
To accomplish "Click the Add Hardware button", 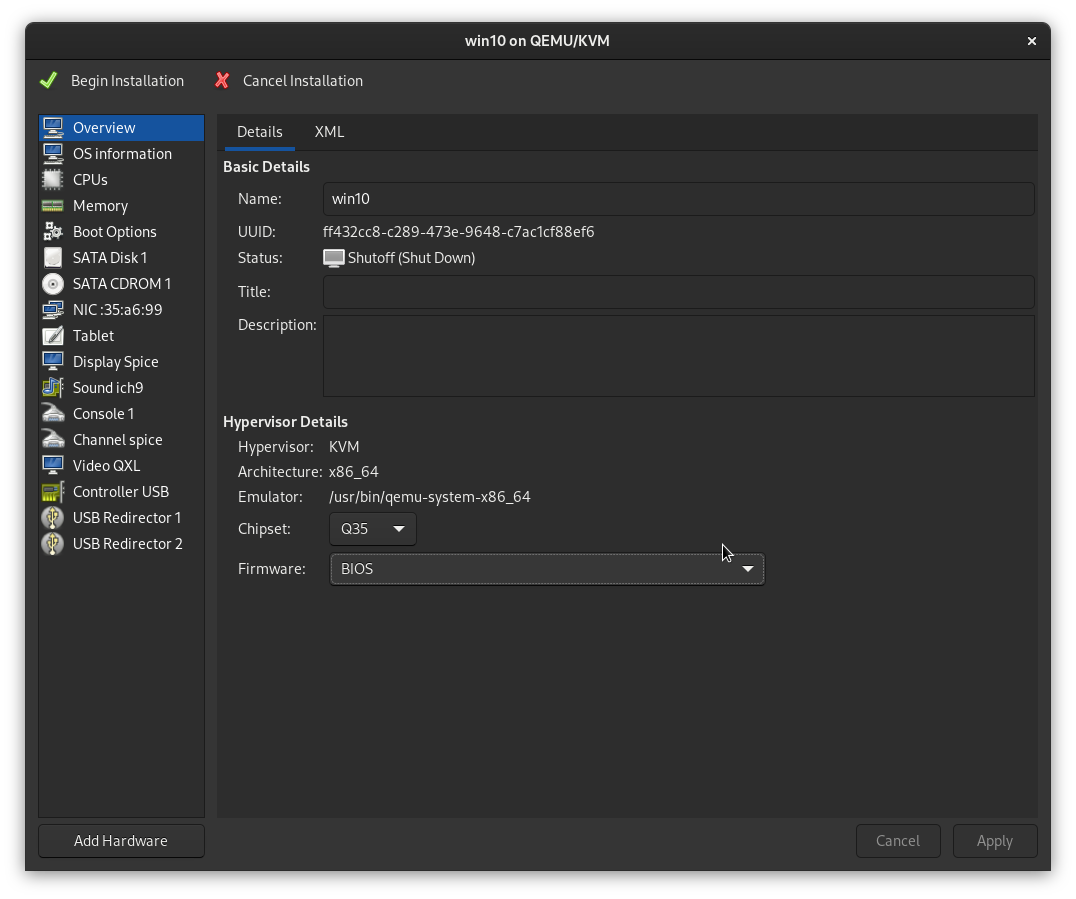I will pyautogui.click(x=121, y=841).
